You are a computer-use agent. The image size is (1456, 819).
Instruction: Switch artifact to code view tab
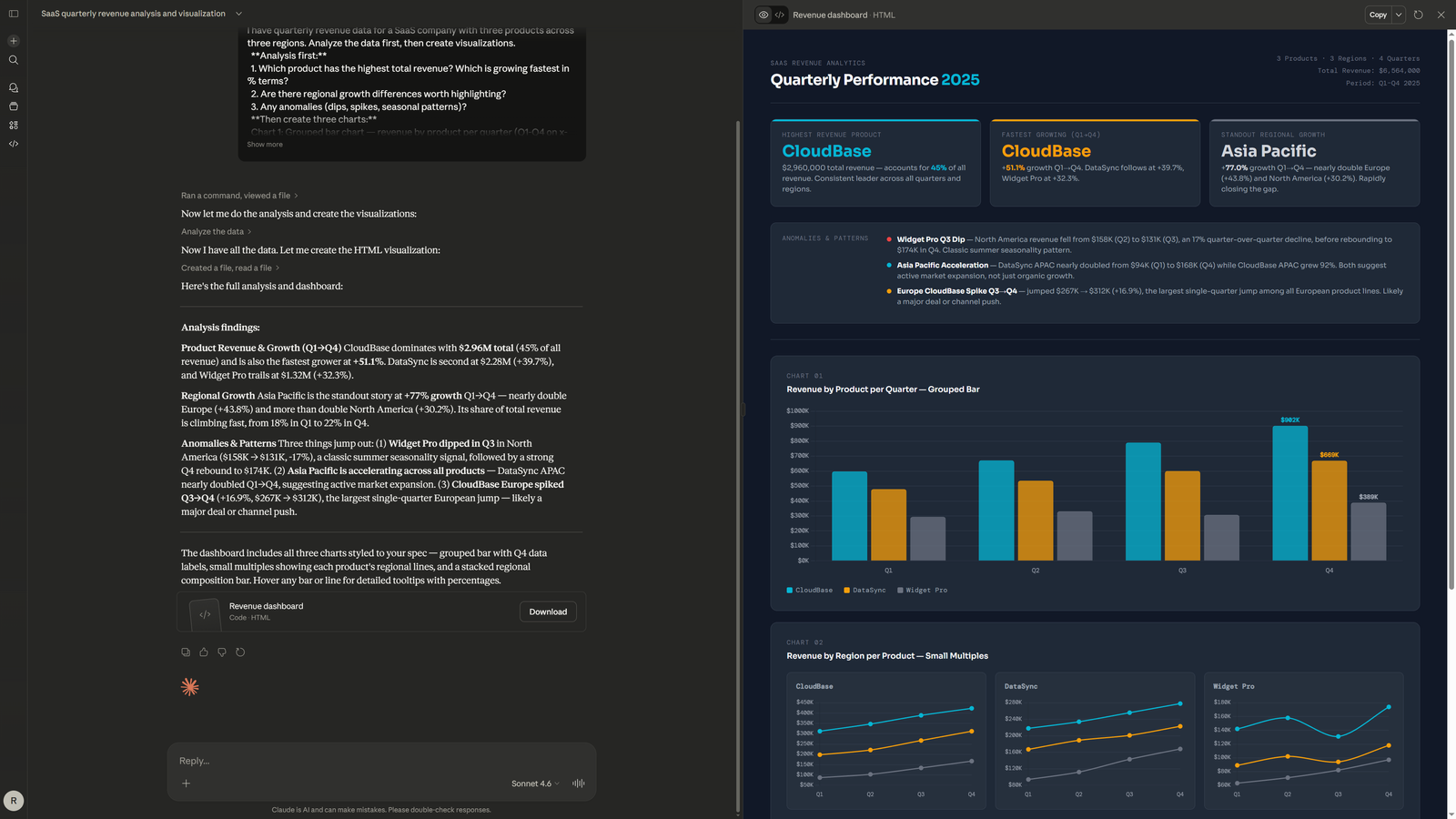780,15
